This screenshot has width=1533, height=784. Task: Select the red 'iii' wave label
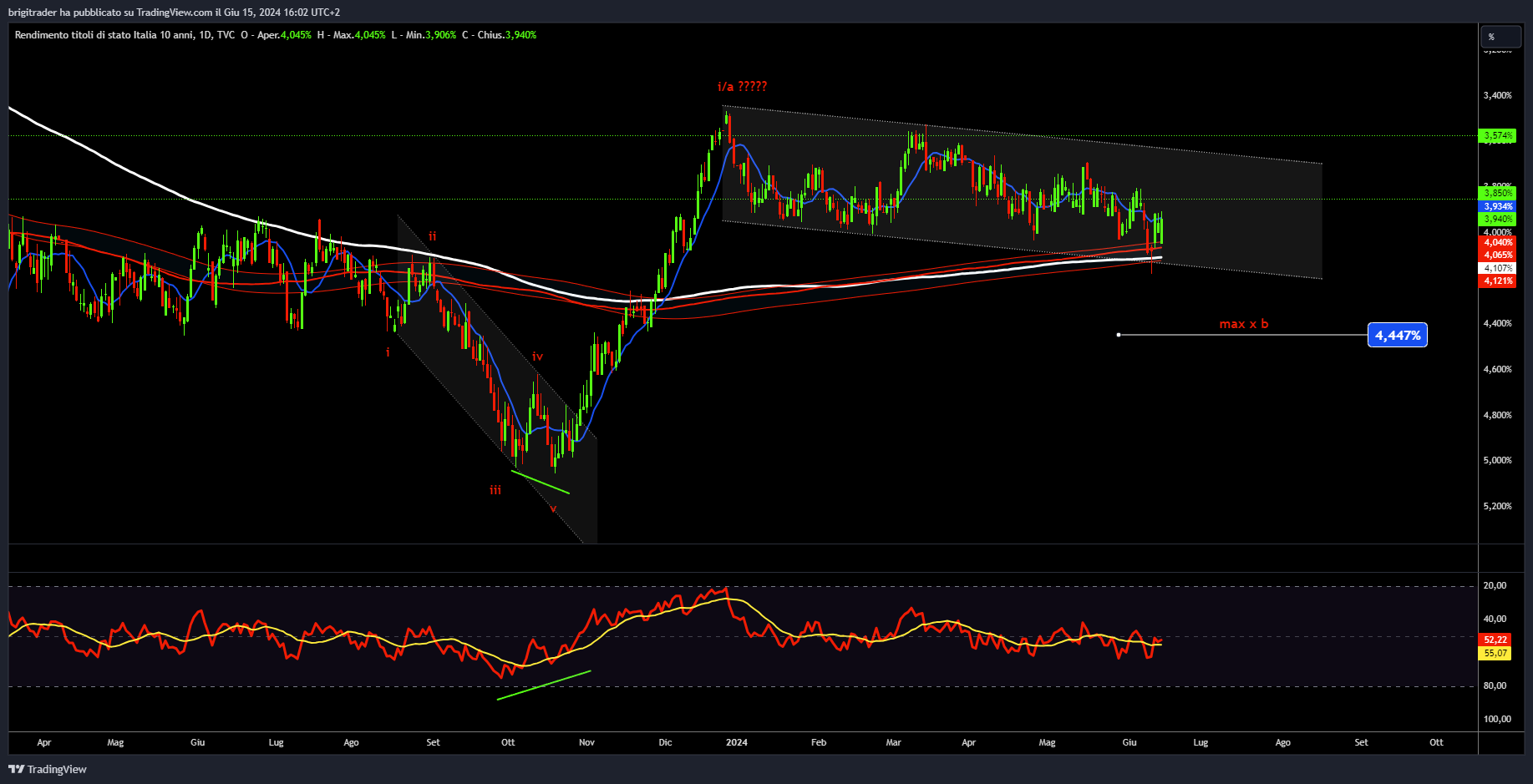(x=495, y=490)
